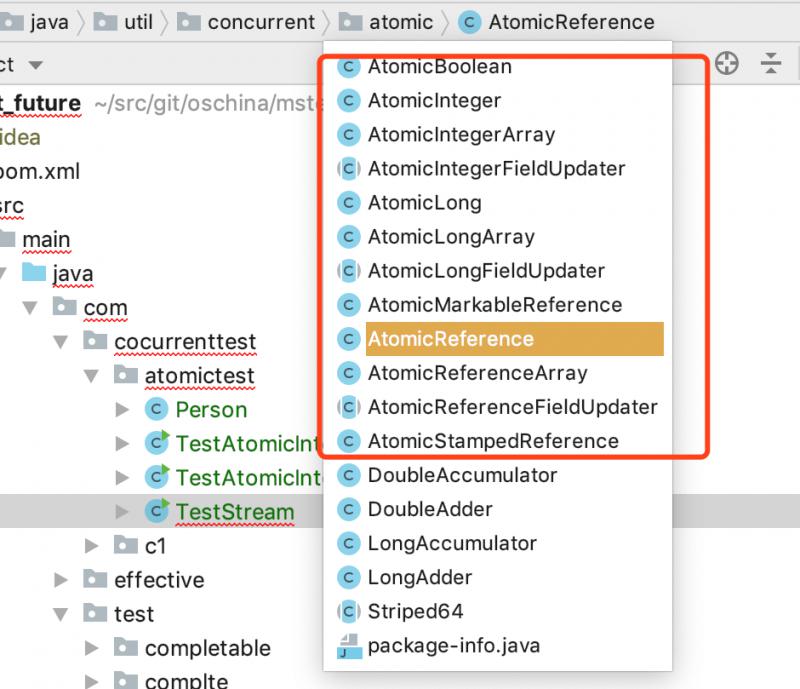This screenshot has height=689, width=800.
Task: Click the TestStream runnable class icon
Action: (157, 511)
